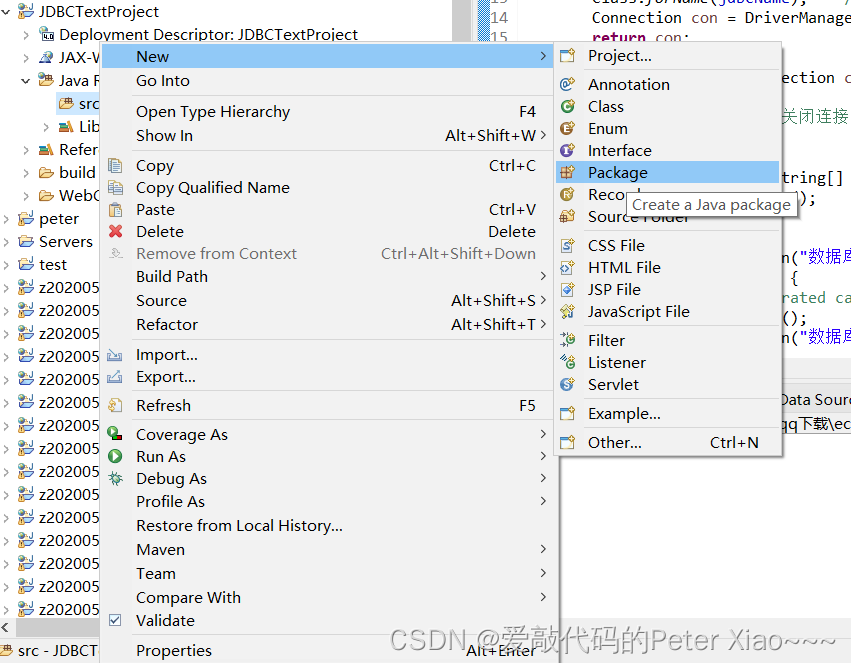Click the Import icon
Screen dimensions: 851x663
click(115, 355)
